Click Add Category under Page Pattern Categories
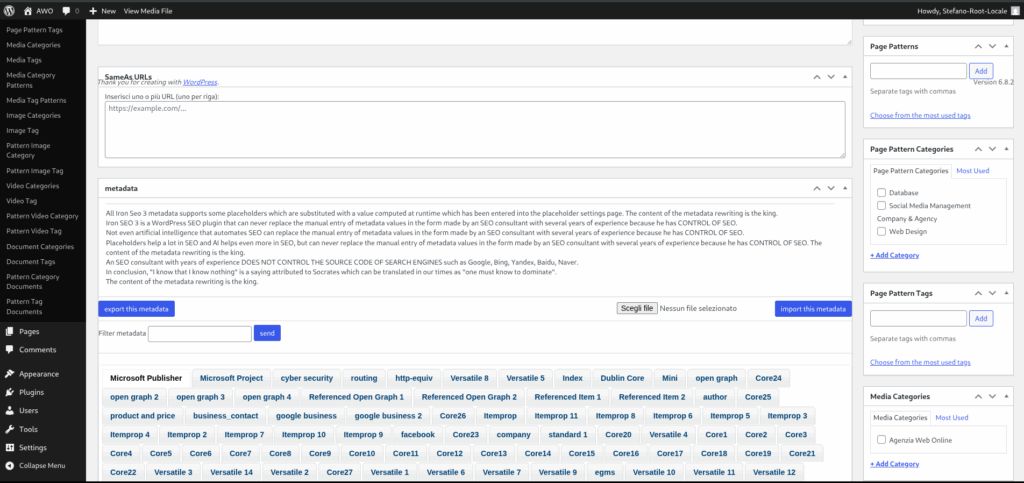This screenshot has width=1024, height=483. click(894, 255)
